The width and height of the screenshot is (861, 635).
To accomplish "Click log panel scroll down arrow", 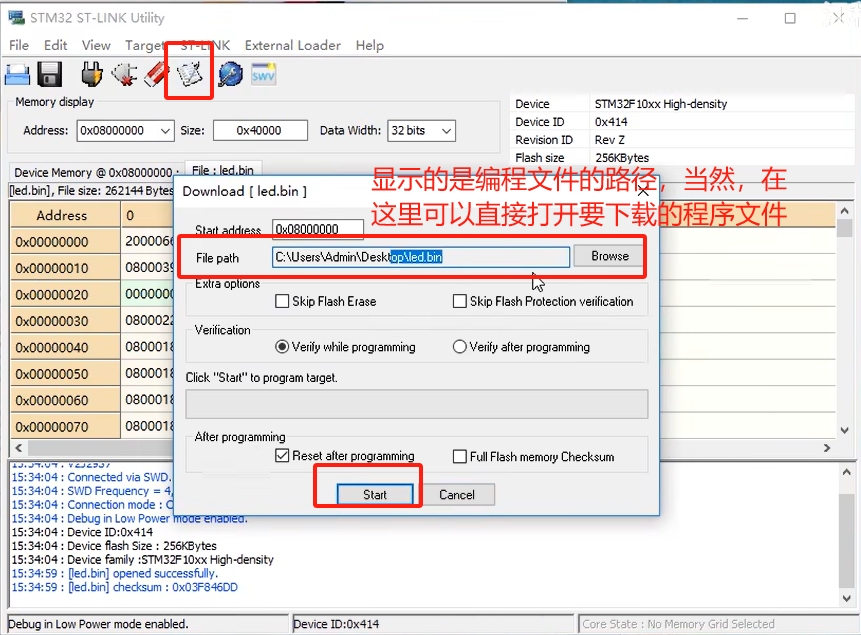I will 846,598.
